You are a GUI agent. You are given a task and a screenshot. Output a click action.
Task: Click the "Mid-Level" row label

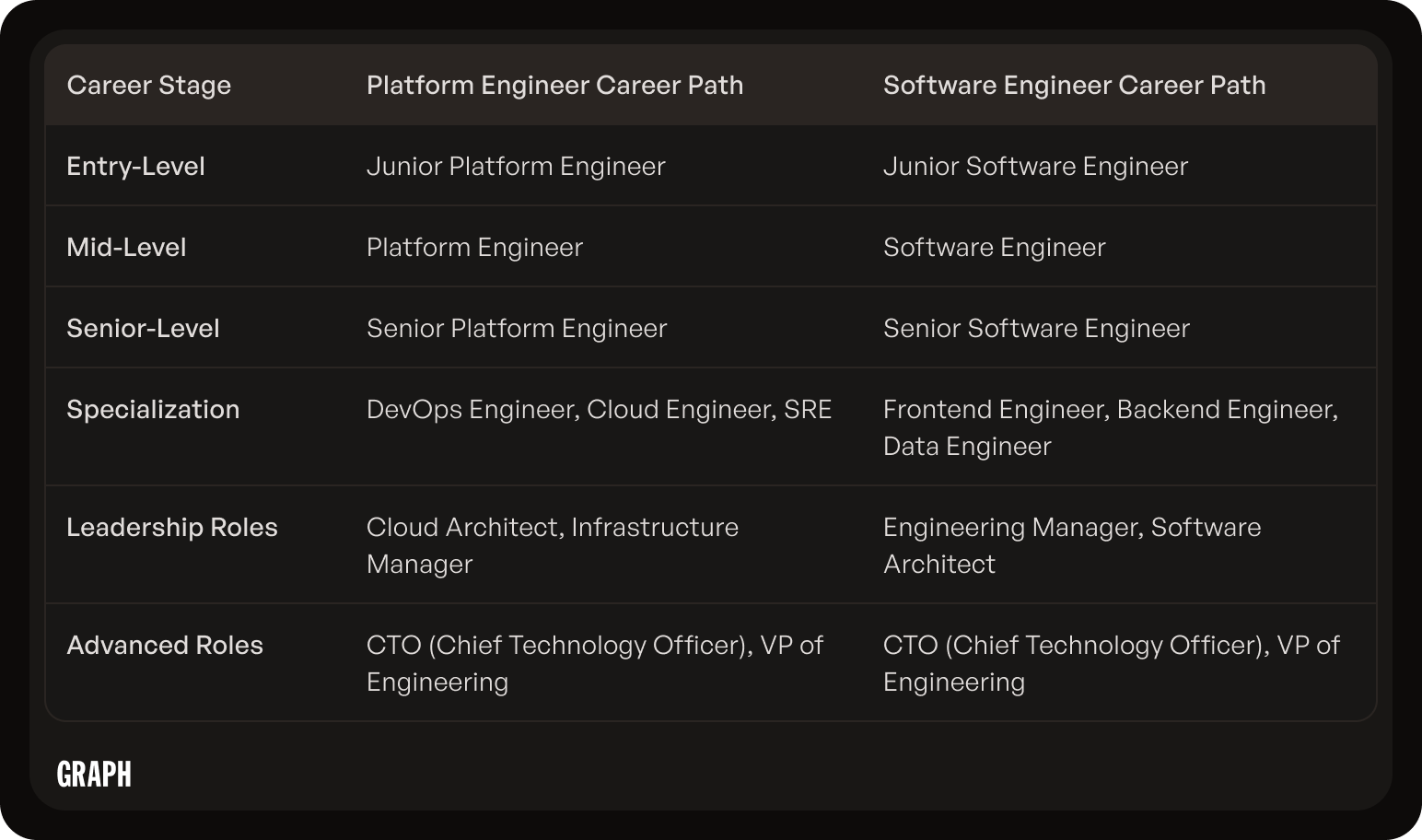(x=126, y=248)
